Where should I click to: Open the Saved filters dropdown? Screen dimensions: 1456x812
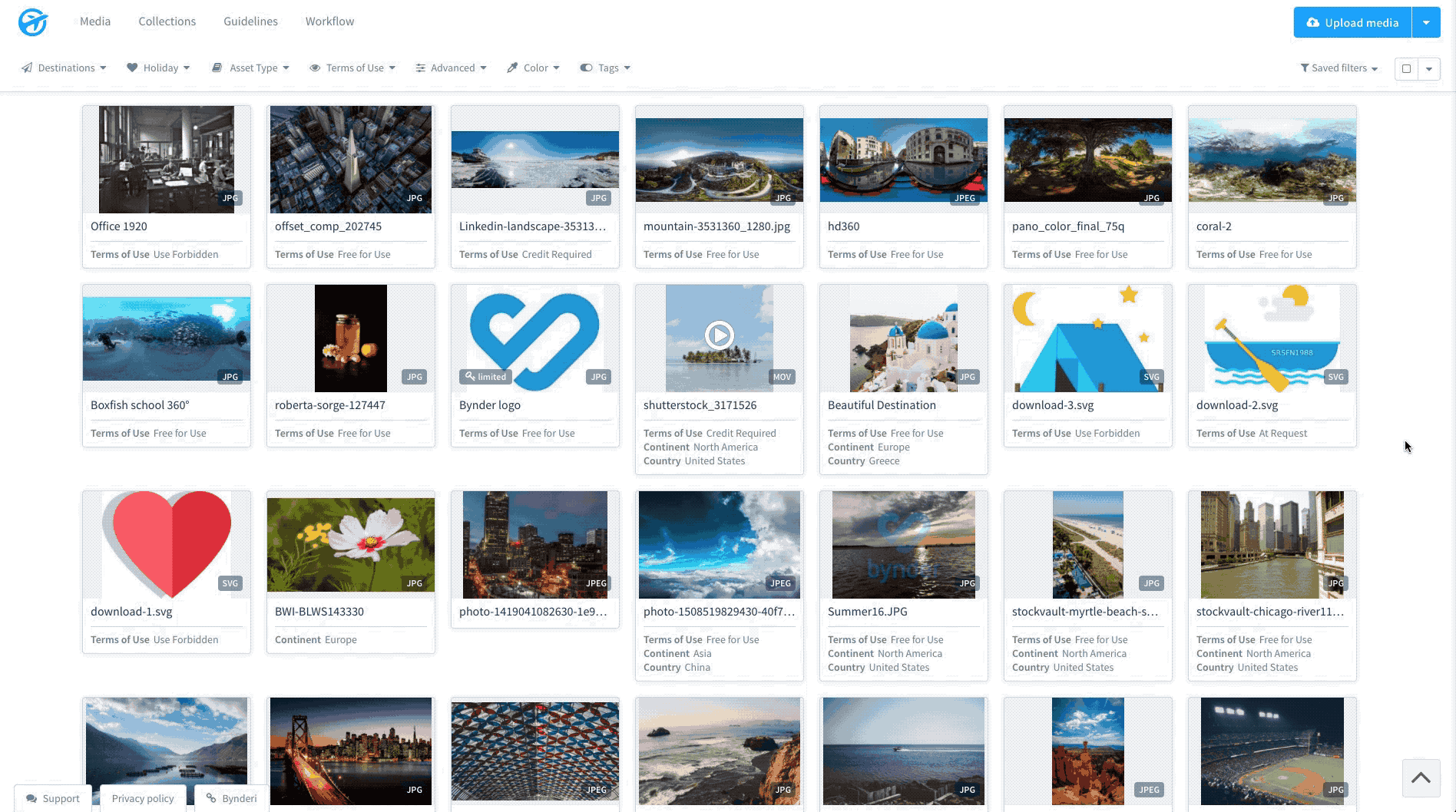point(1339,68)
